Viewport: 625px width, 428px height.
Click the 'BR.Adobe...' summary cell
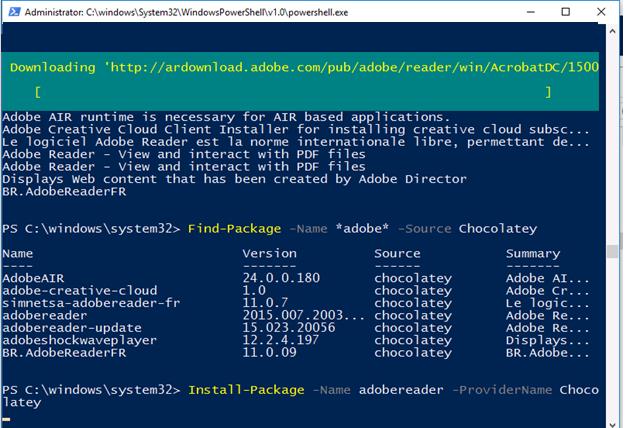(547, 353)
